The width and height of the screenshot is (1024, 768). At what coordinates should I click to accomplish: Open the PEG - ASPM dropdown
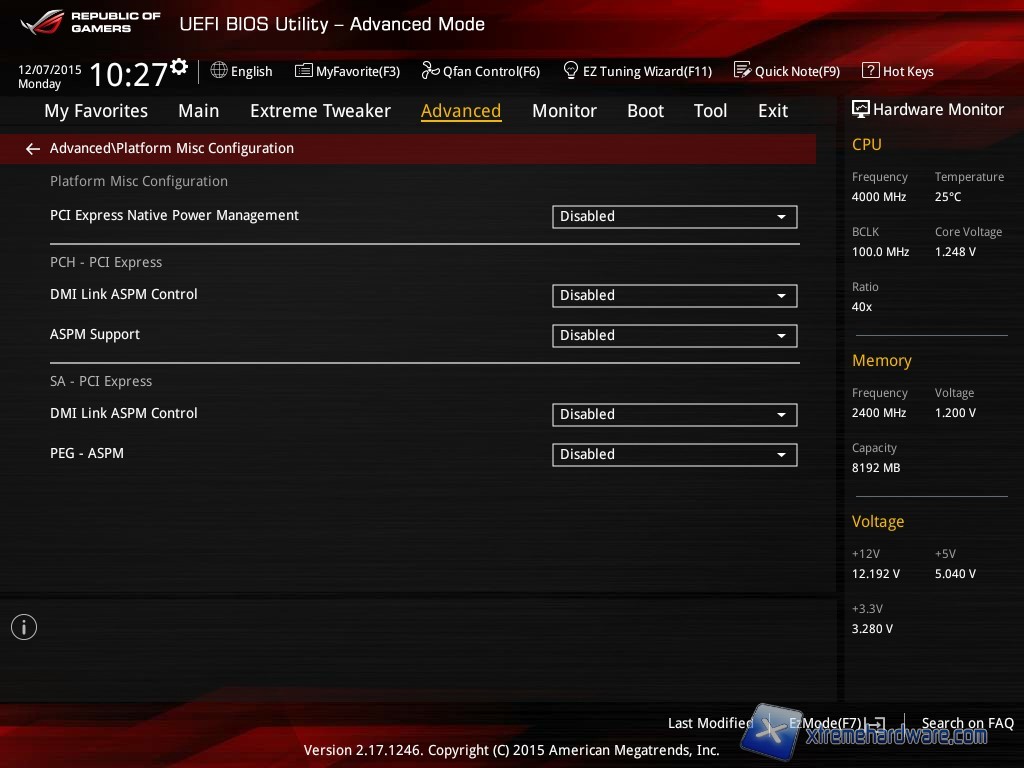(x=674, y=454)
